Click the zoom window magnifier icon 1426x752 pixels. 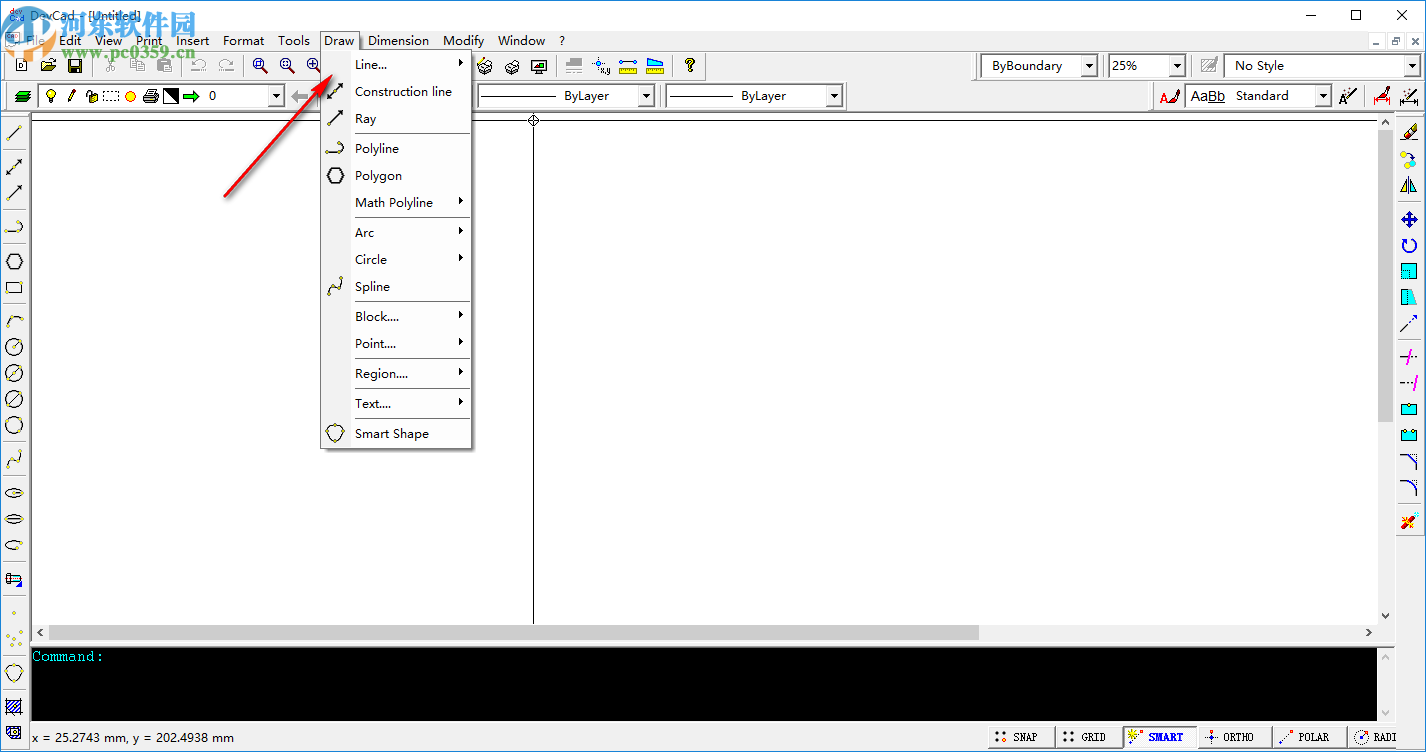[260, 66]
